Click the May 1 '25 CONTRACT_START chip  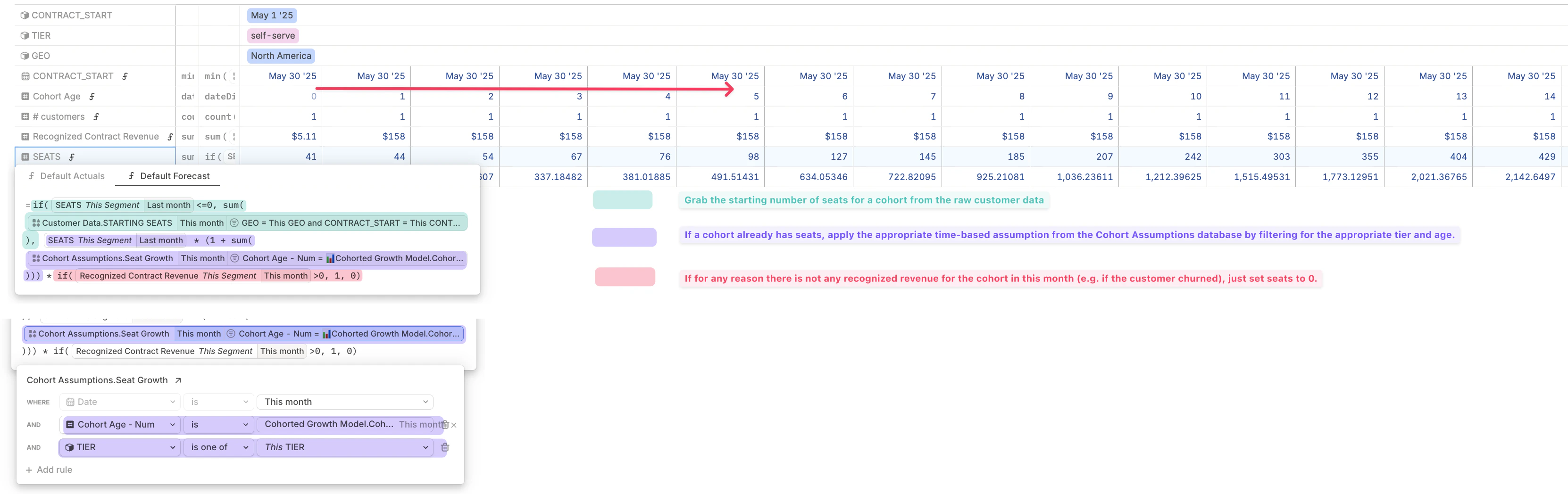click(x=272, y=15)
